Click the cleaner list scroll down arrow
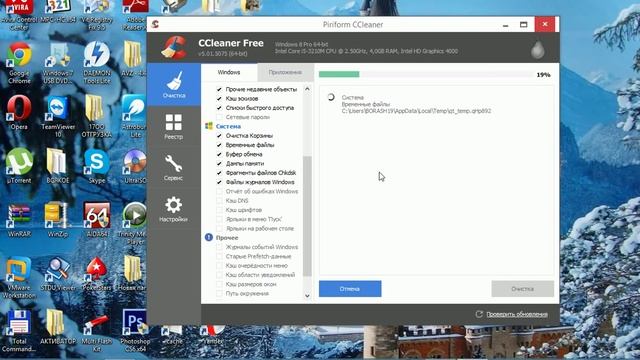This screenshot has width=640, height=360. (x=307, y=296)
